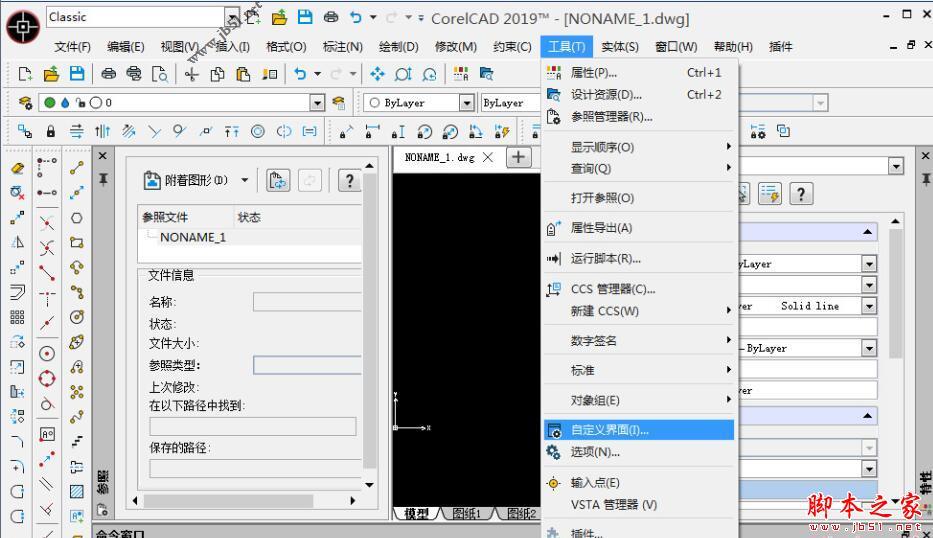Click the Saved Path field in file information
The image size is (933, 538).
[256, 469]
